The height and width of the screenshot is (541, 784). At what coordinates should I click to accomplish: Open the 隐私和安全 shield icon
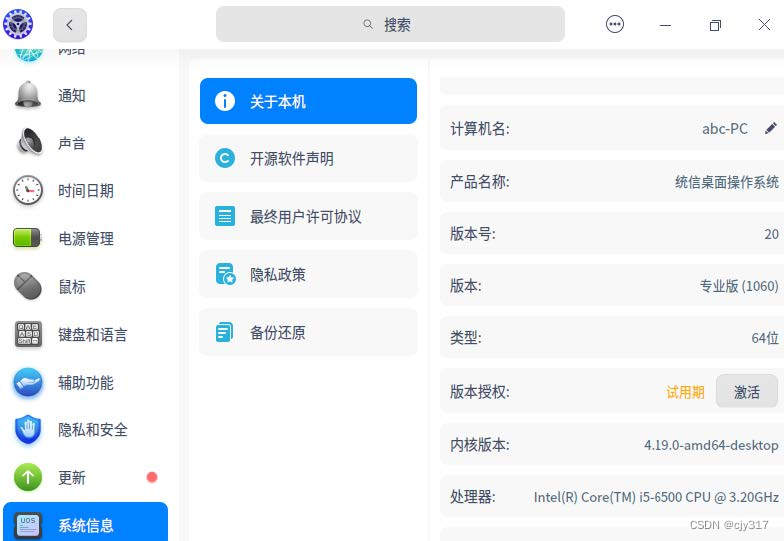(28, 430)
